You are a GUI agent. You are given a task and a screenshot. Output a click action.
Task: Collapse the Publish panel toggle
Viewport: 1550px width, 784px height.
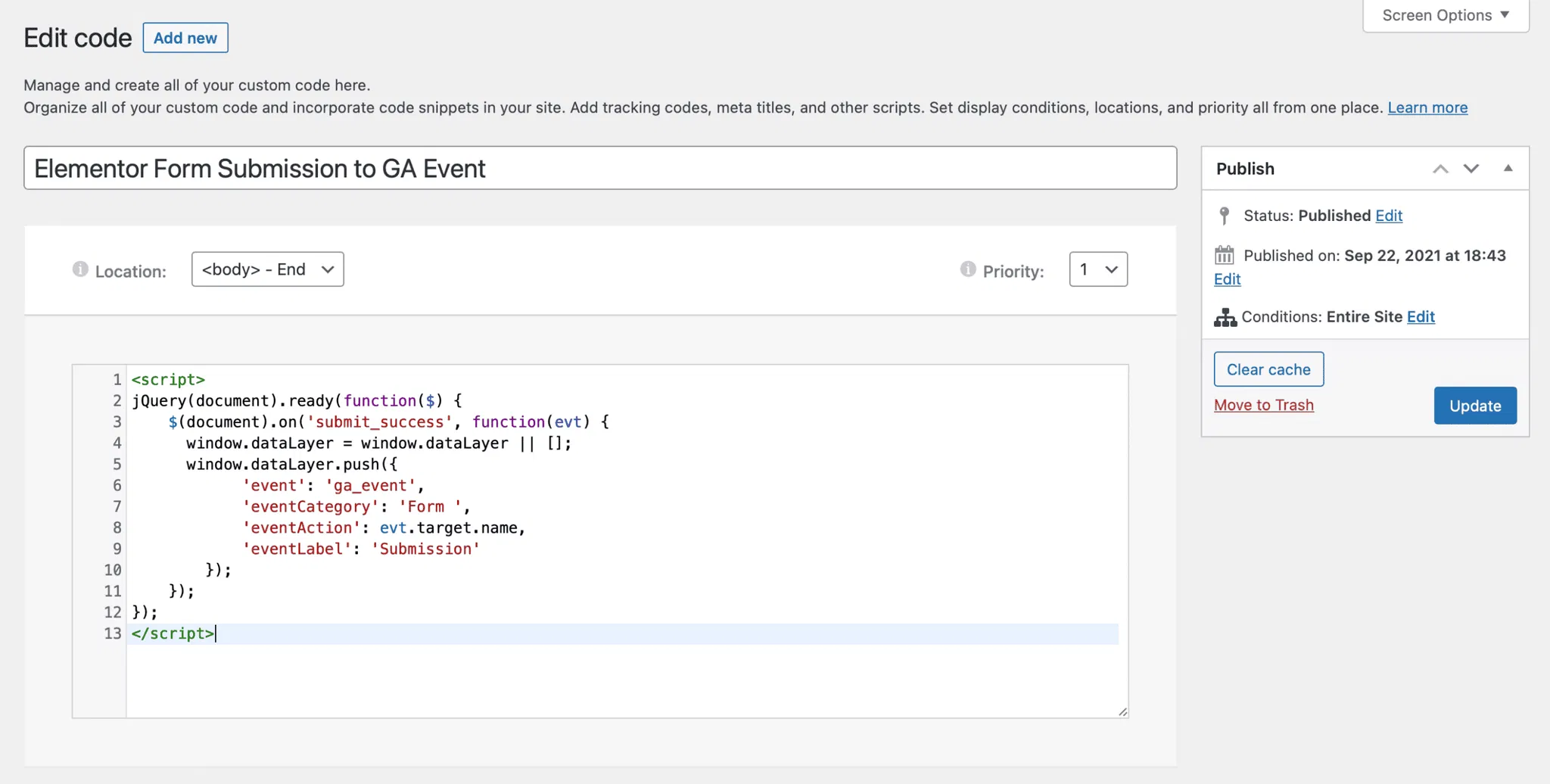[1508, 168]
